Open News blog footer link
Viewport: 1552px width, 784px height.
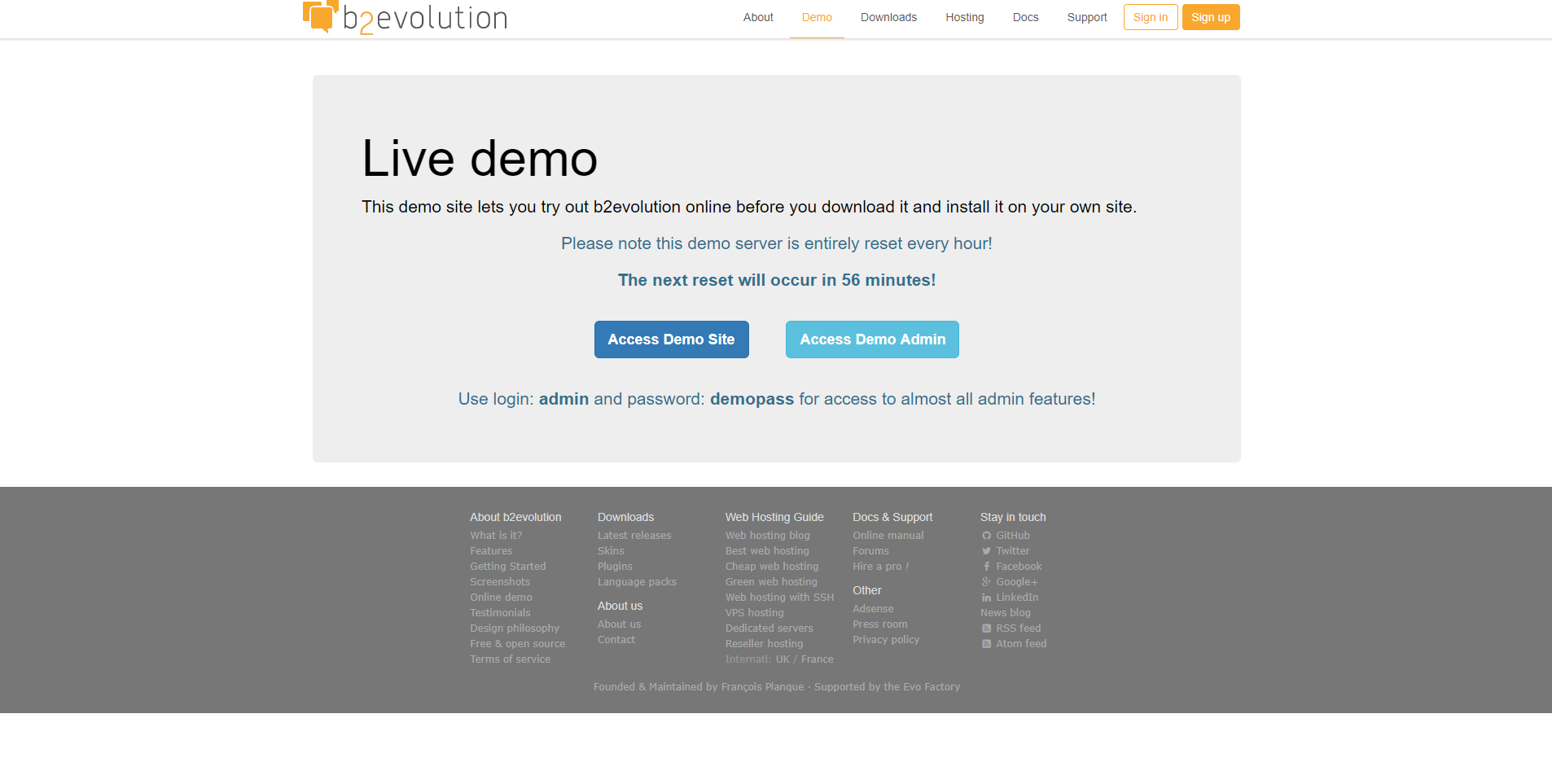[1006, 613]
